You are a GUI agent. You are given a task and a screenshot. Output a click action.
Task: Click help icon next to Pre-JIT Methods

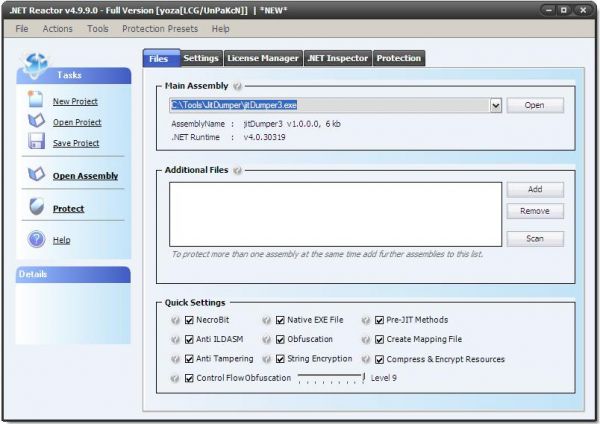point(365,320)
